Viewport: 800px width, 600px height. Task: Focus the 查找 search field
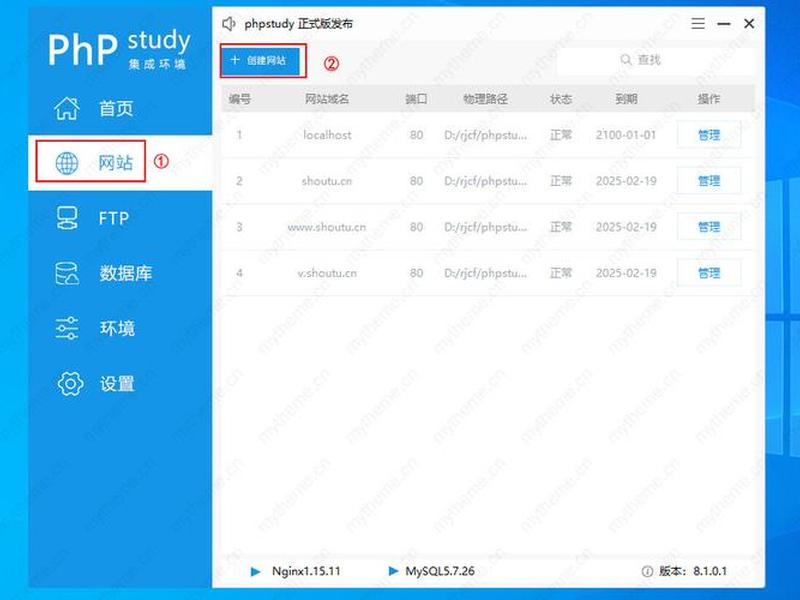[655, 60]
